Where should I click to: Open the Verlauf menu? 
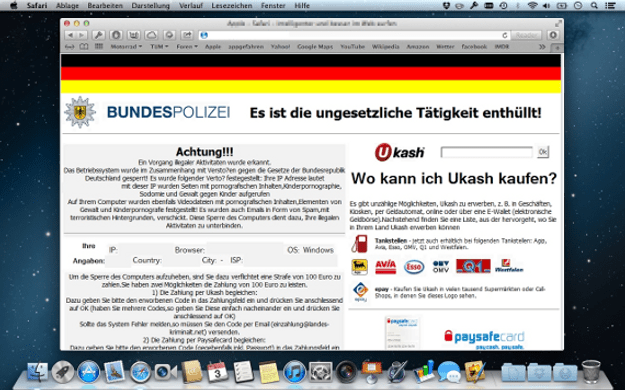pos(191,6)
